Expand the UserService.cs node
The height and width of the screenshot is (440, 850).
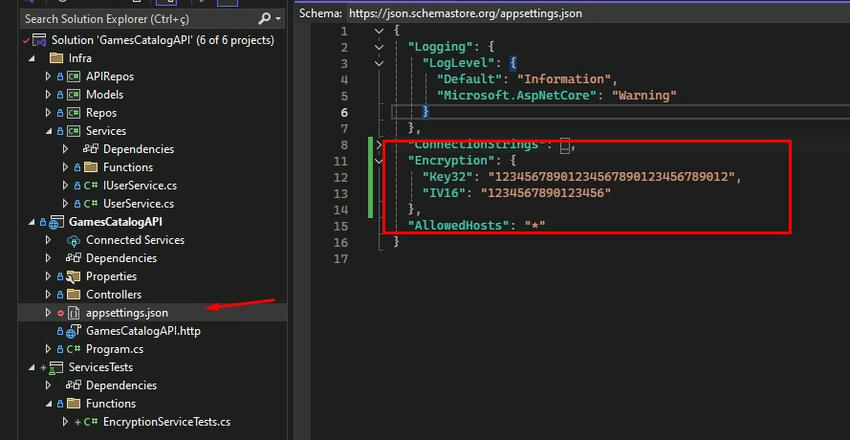tap(66, 204)
